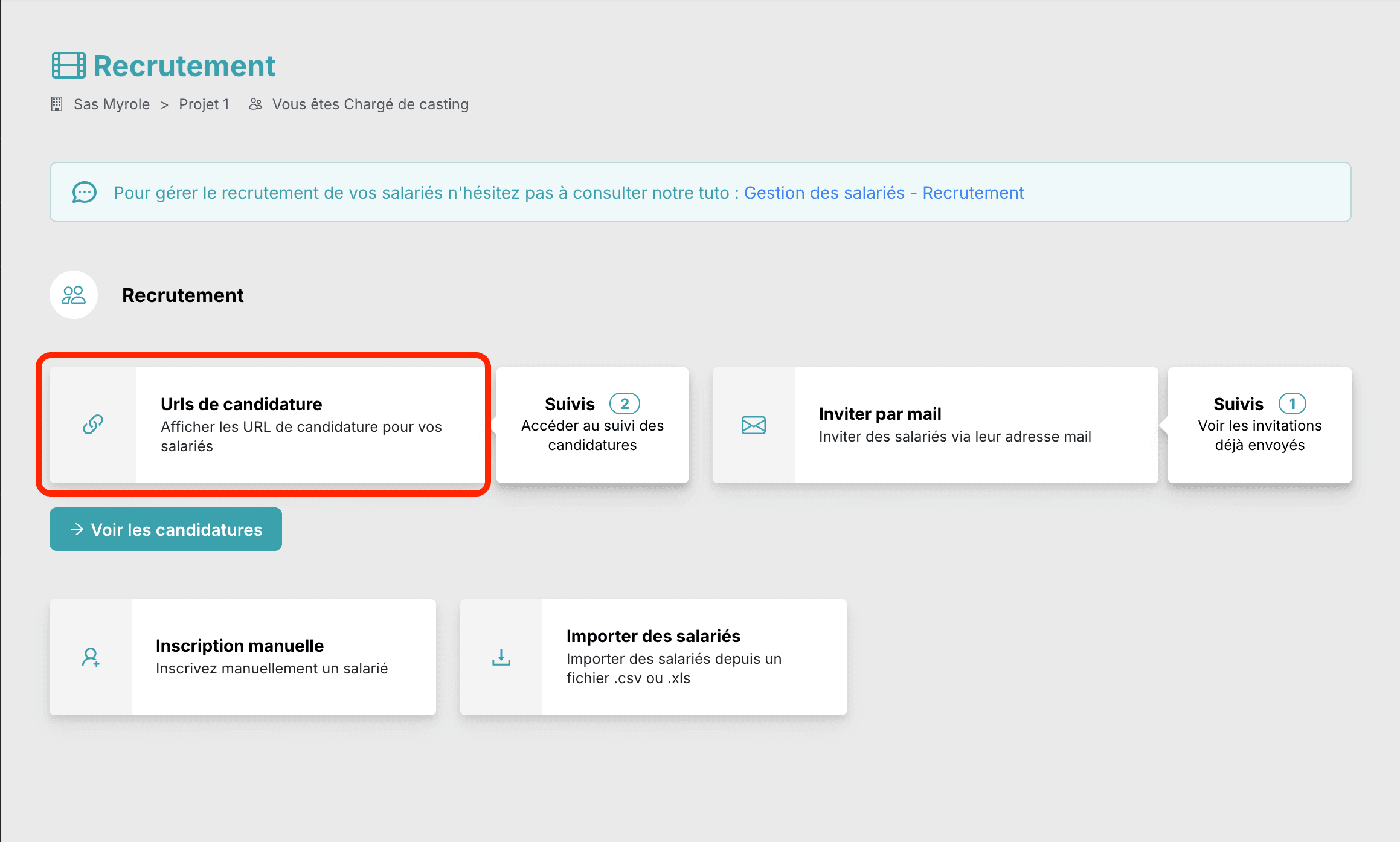1400x842 pixels.
Task: Open the Urls de candidature card
Action: (267, 425)
